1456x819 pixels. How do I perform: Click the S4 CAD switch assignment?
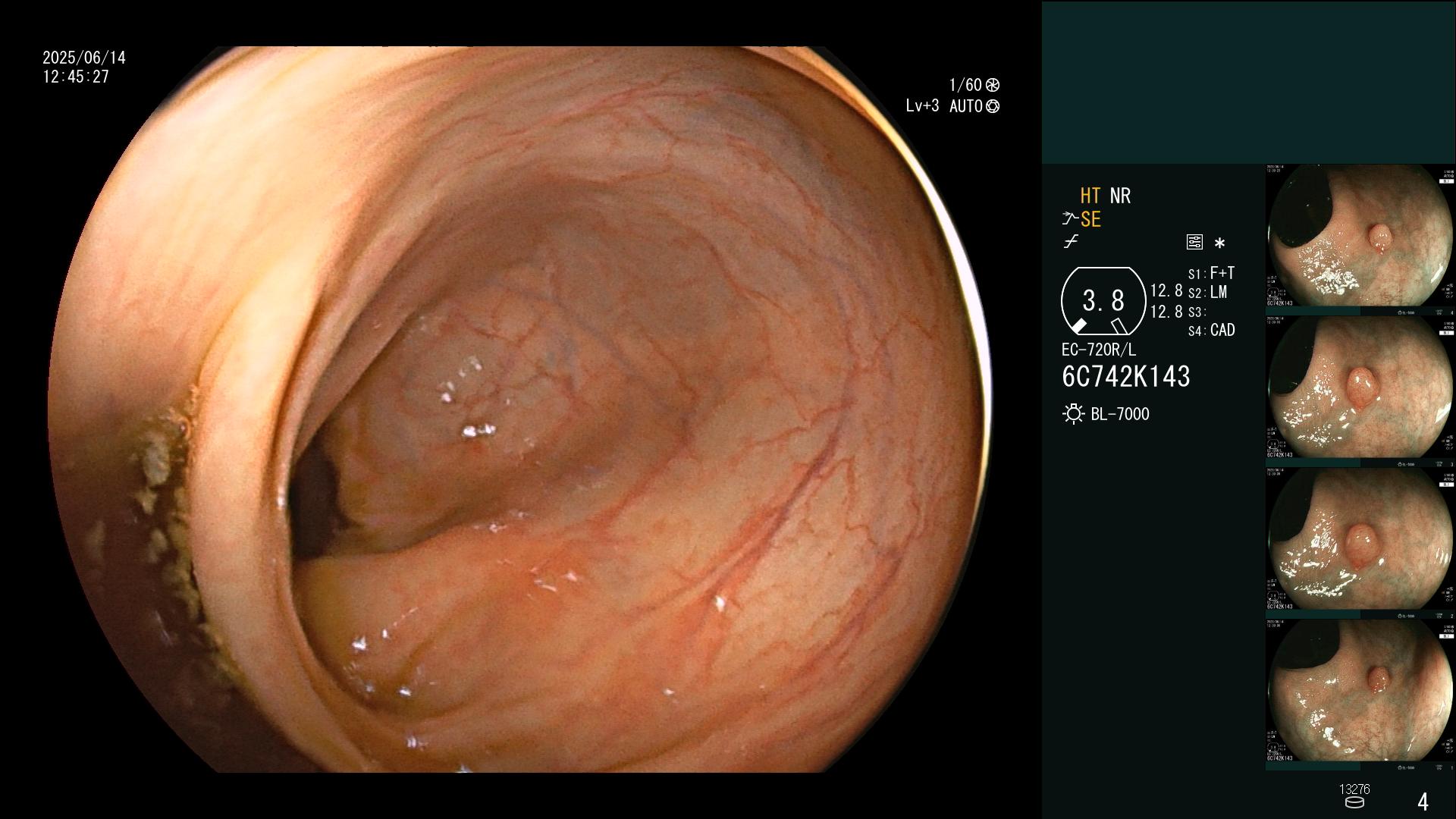(1211, 330)
